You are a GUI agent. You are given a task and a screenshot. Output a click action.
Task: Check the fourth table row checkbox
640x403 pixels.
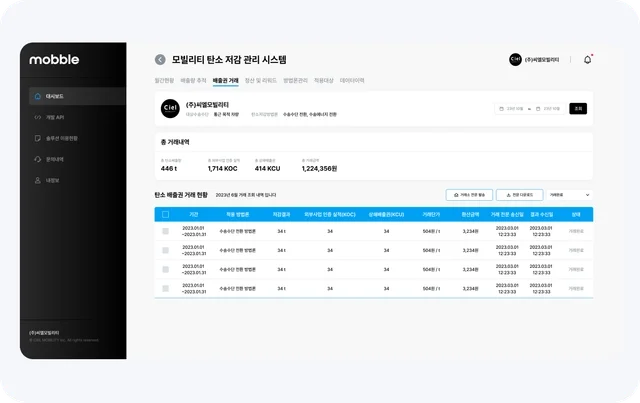tap(166, 289)
